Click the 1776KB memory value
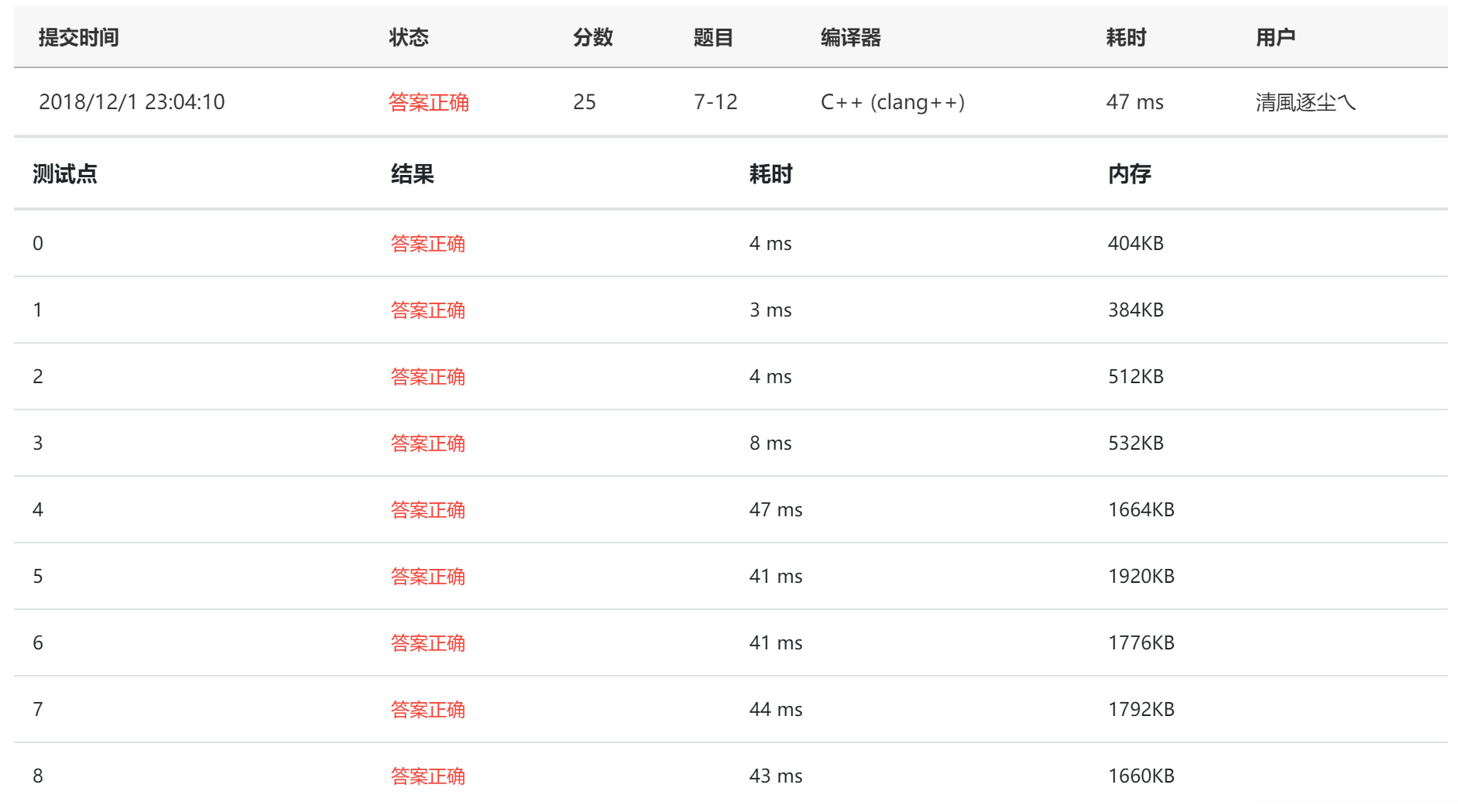1458x812 pixels. coord(1141,643)
